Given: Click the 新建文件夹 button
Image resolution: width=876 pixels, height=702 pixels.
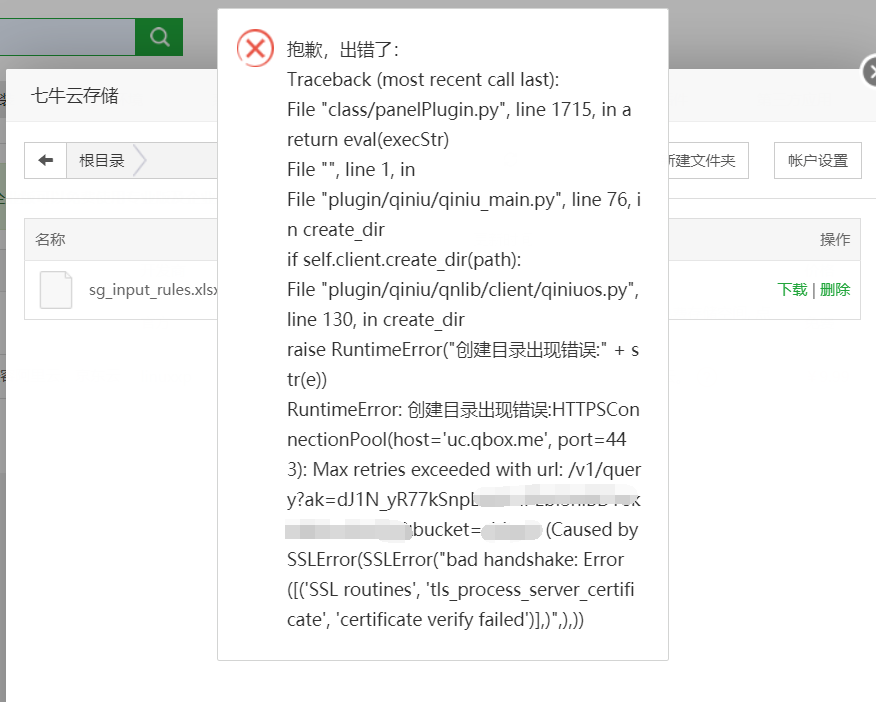Looking at the screenshot, I should (708, 161).
